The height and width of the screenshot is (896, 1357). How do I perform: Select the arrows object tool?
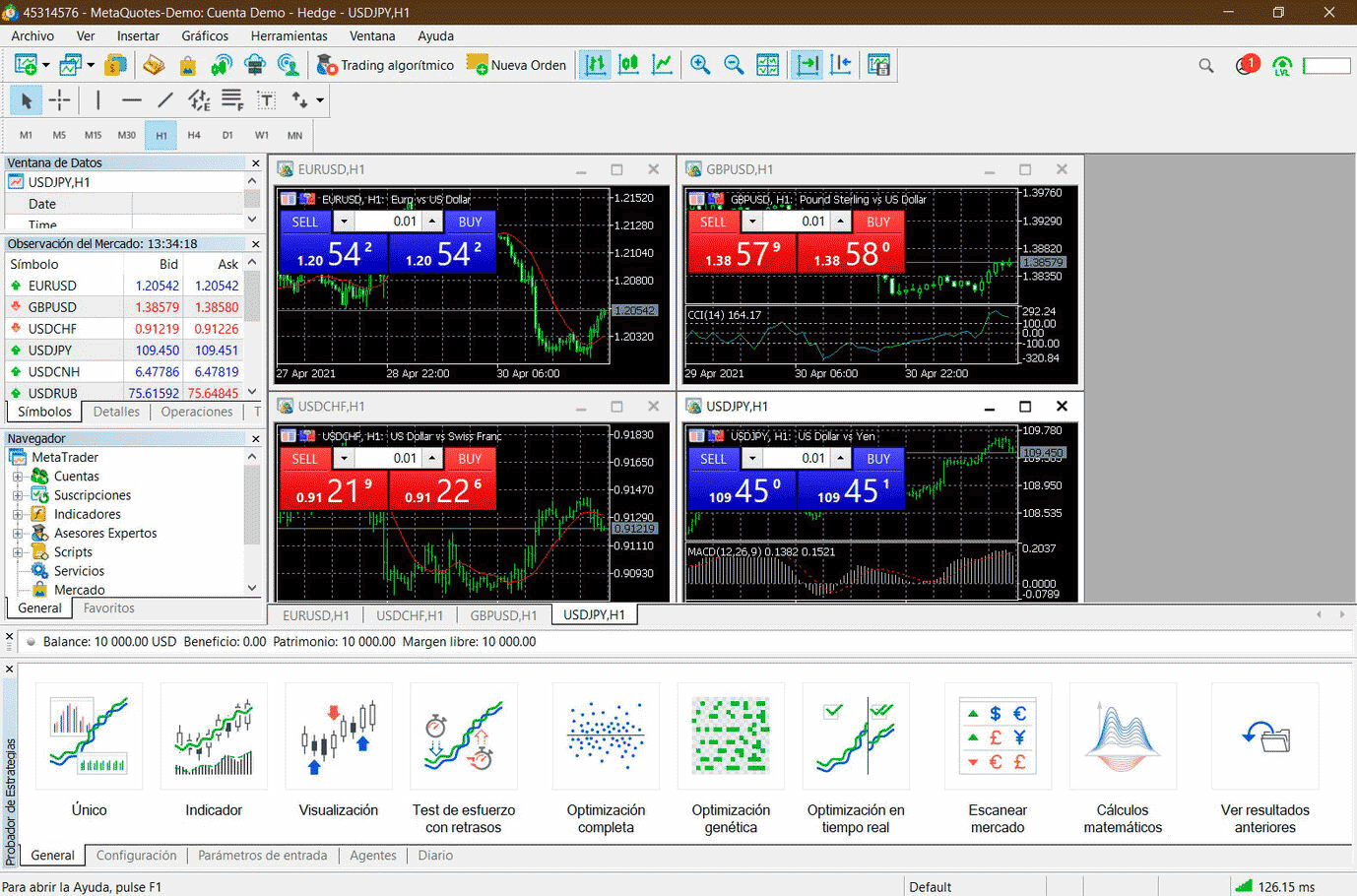pyautogui.click(x=299, y=100)
